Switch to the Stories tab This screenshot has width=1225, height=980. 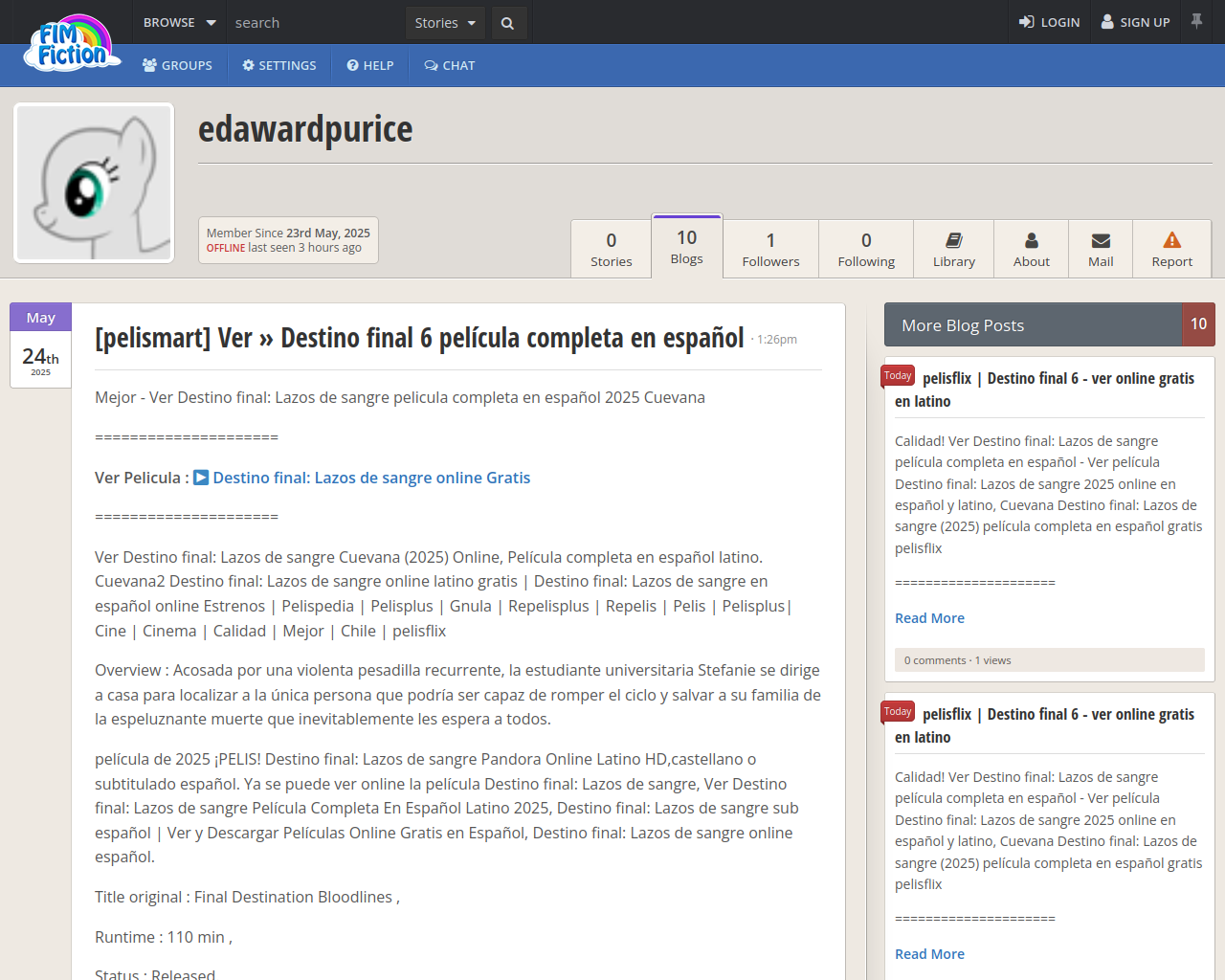coord(612,249)
